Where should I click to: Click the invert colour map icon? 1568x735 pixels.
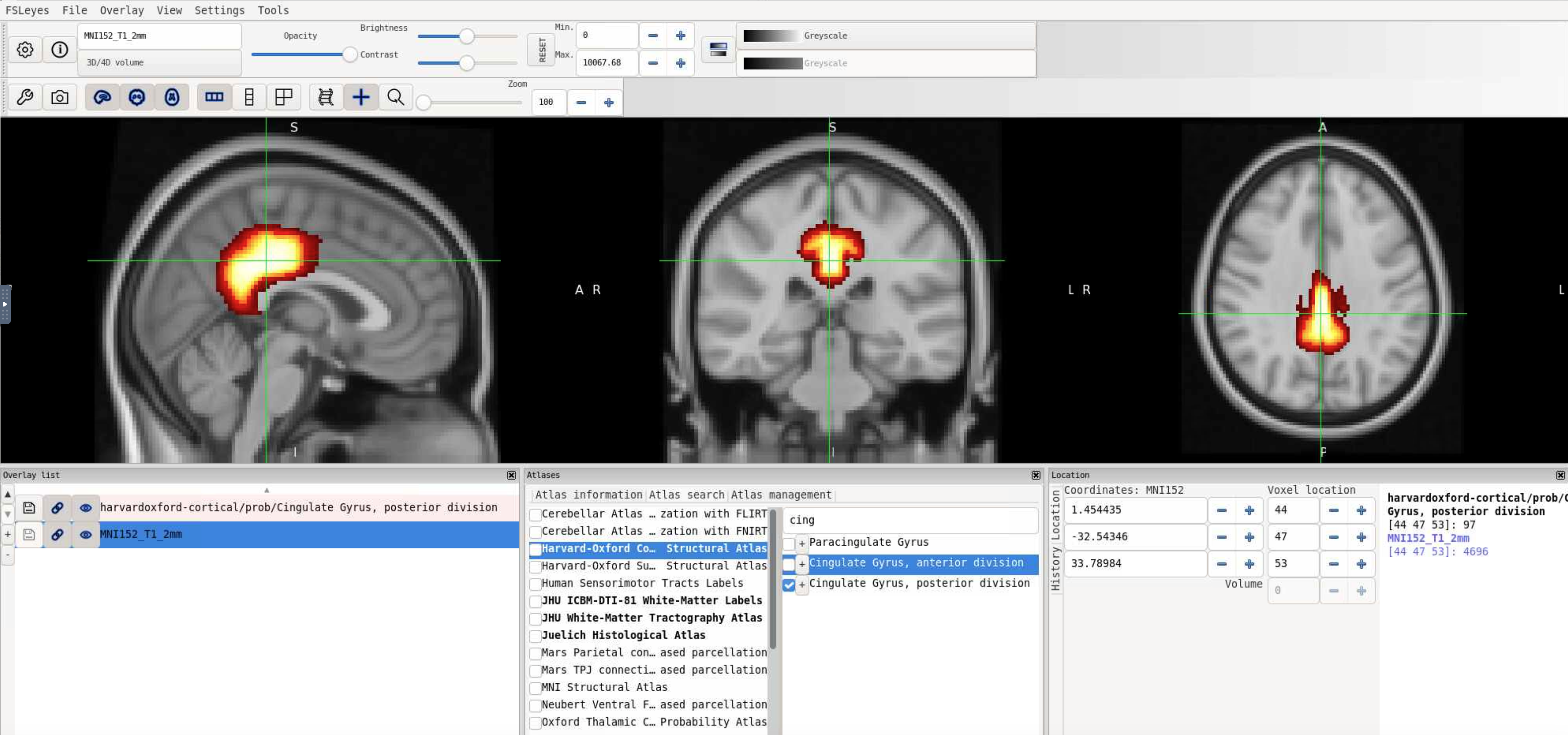(x=718, y=49)
